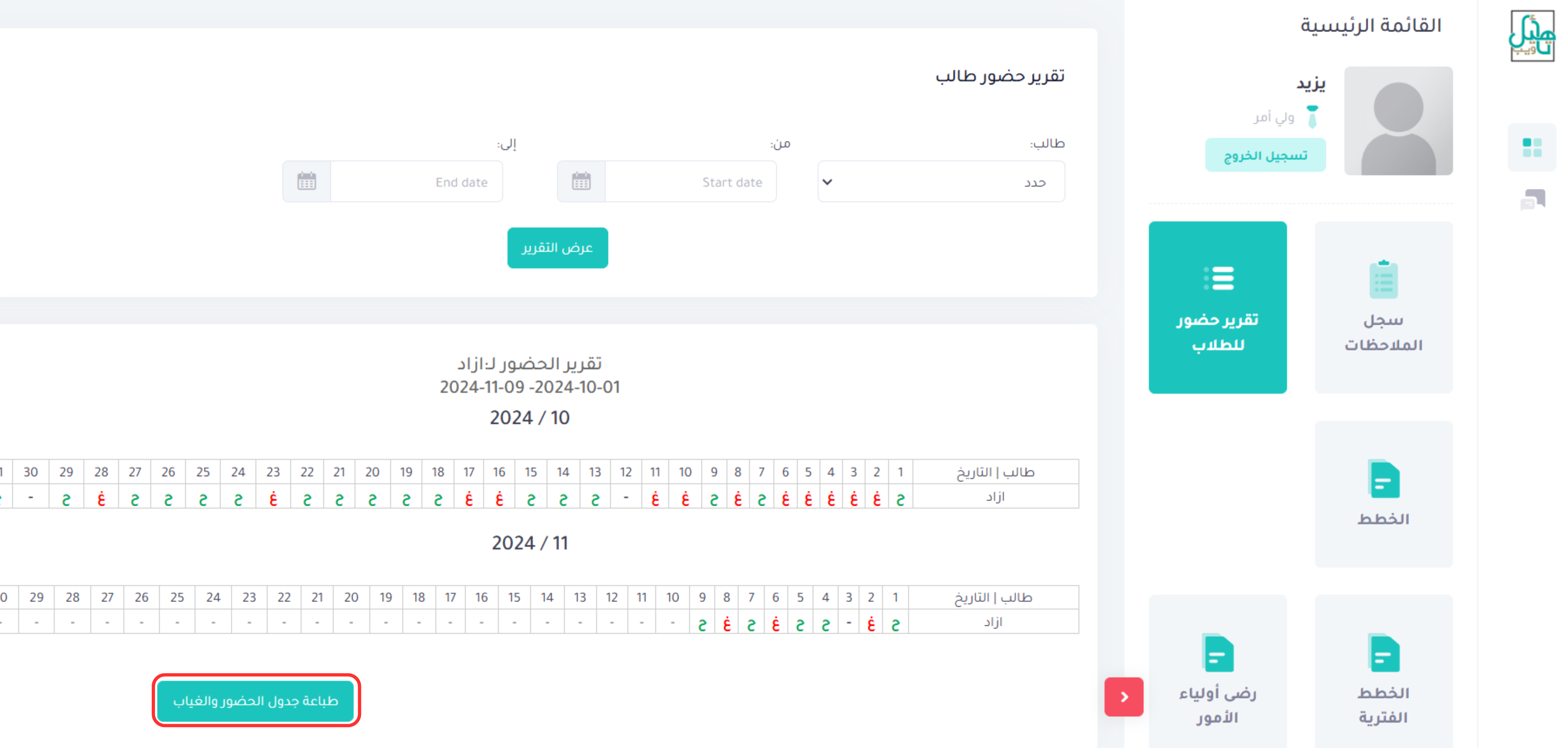
Task: Click the تقرير الحضور لـ:ازاد report title
Action: (530, 363)
